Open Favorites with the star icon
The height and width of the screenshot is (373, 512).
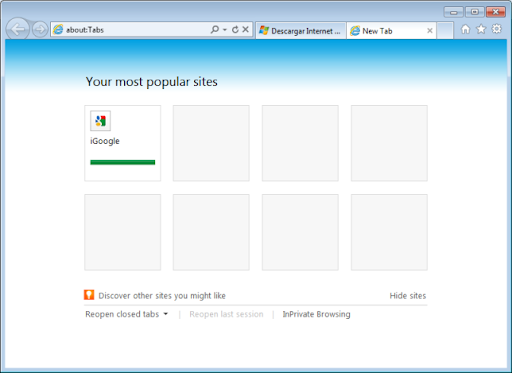pos(481,29)
